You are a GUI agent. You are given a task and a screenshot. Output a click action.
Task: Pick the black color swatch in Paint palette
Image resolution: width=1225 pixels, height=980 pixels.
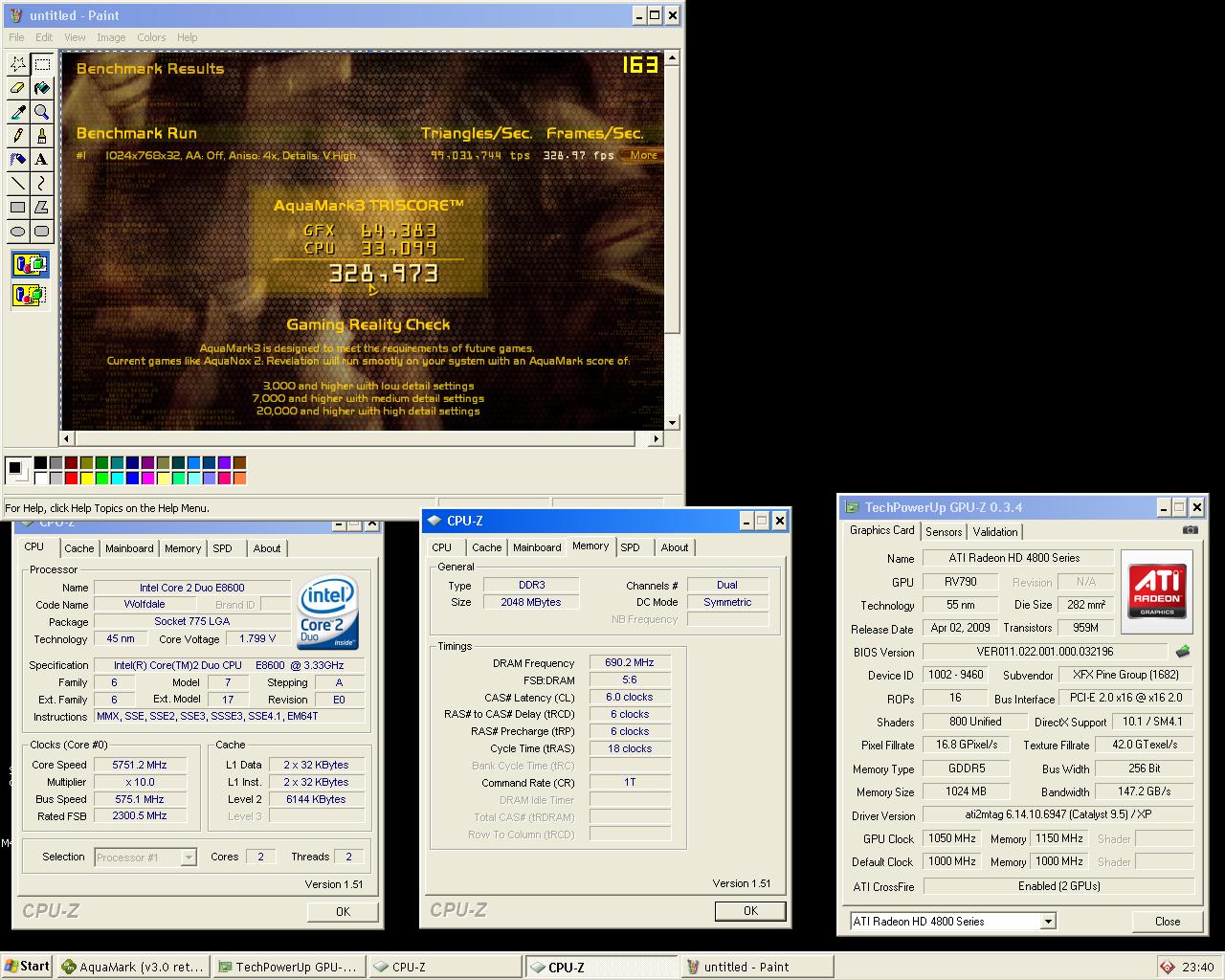point(40,463)
